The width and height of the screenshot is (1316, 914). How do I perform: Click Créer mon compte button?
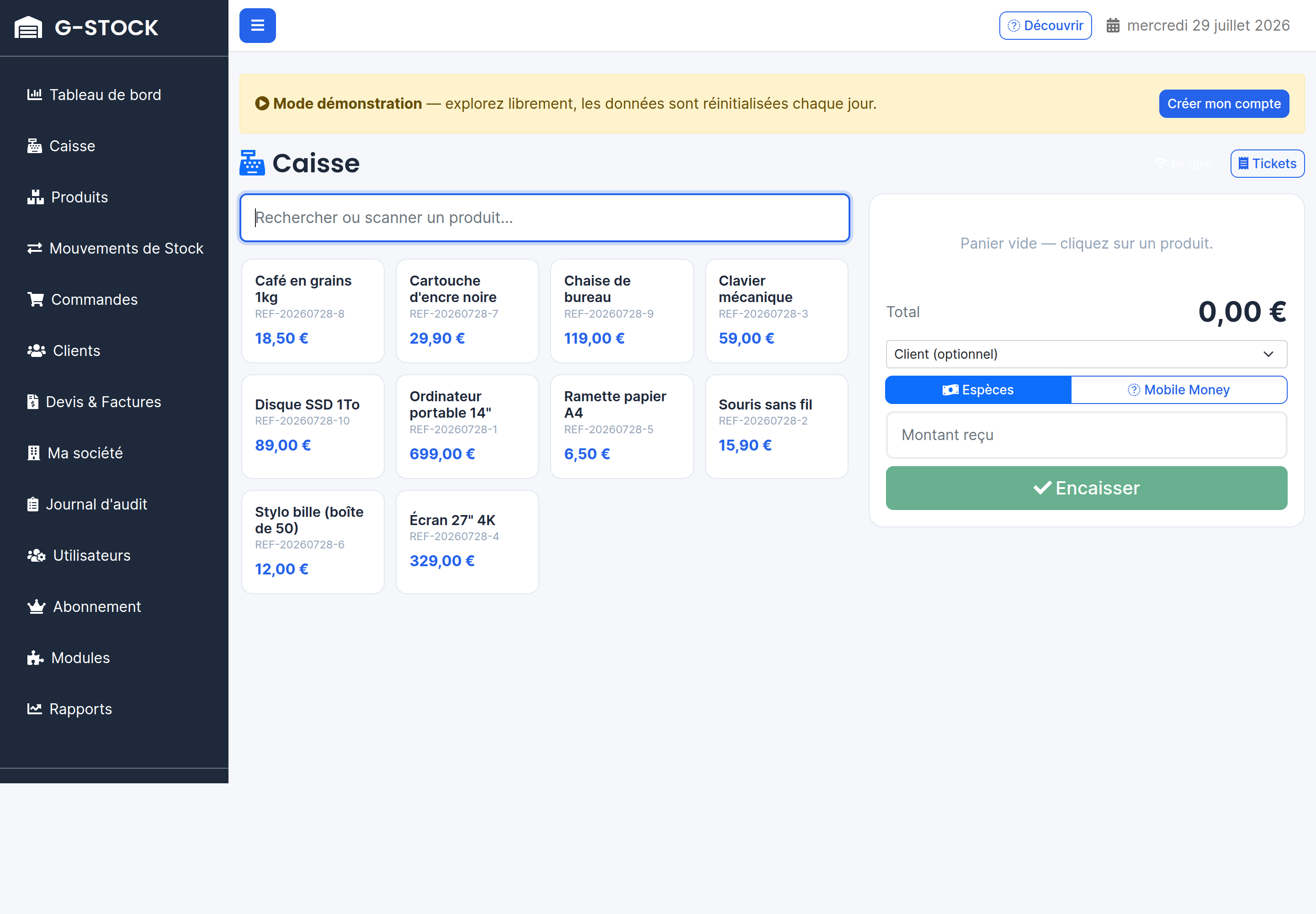(x=1224, y=104)
